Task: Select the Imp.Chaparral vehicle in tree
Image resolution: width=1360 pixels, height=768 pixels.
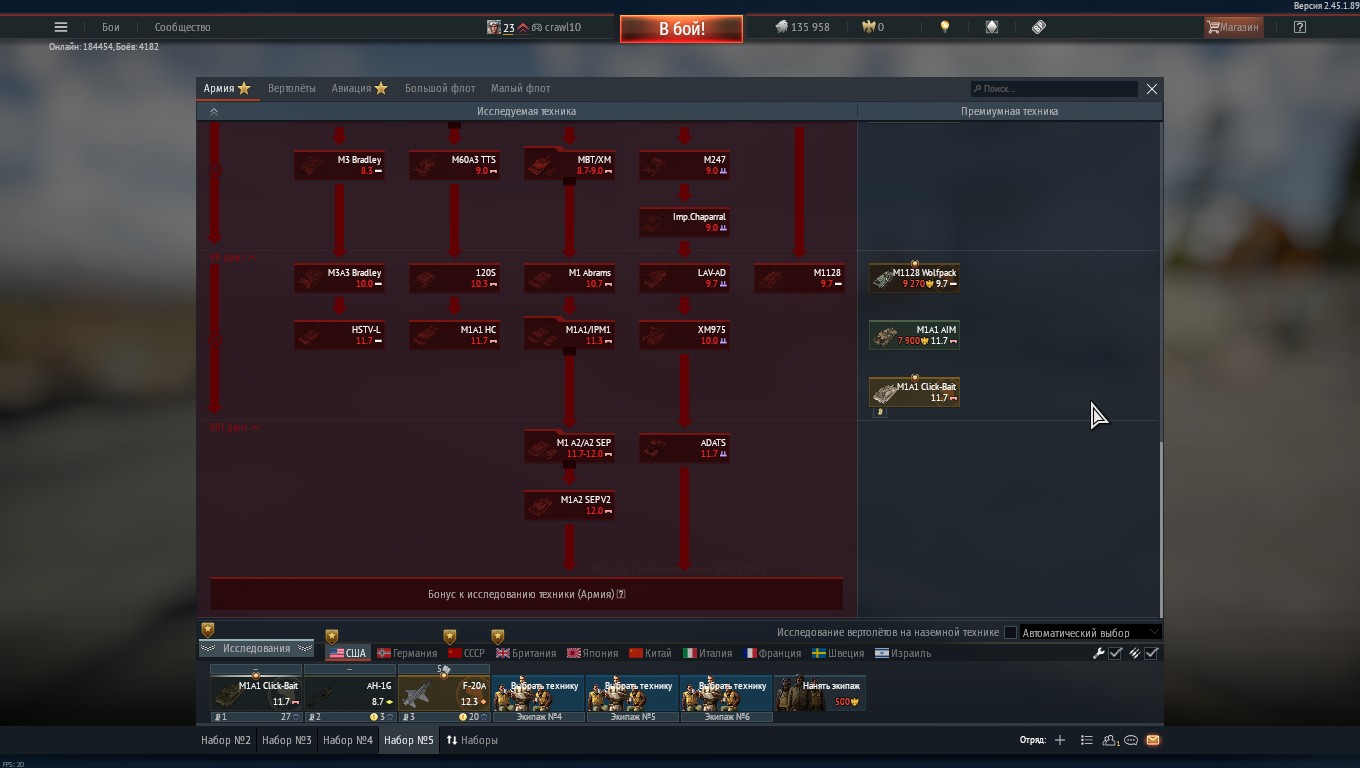Action: point(684,222)
